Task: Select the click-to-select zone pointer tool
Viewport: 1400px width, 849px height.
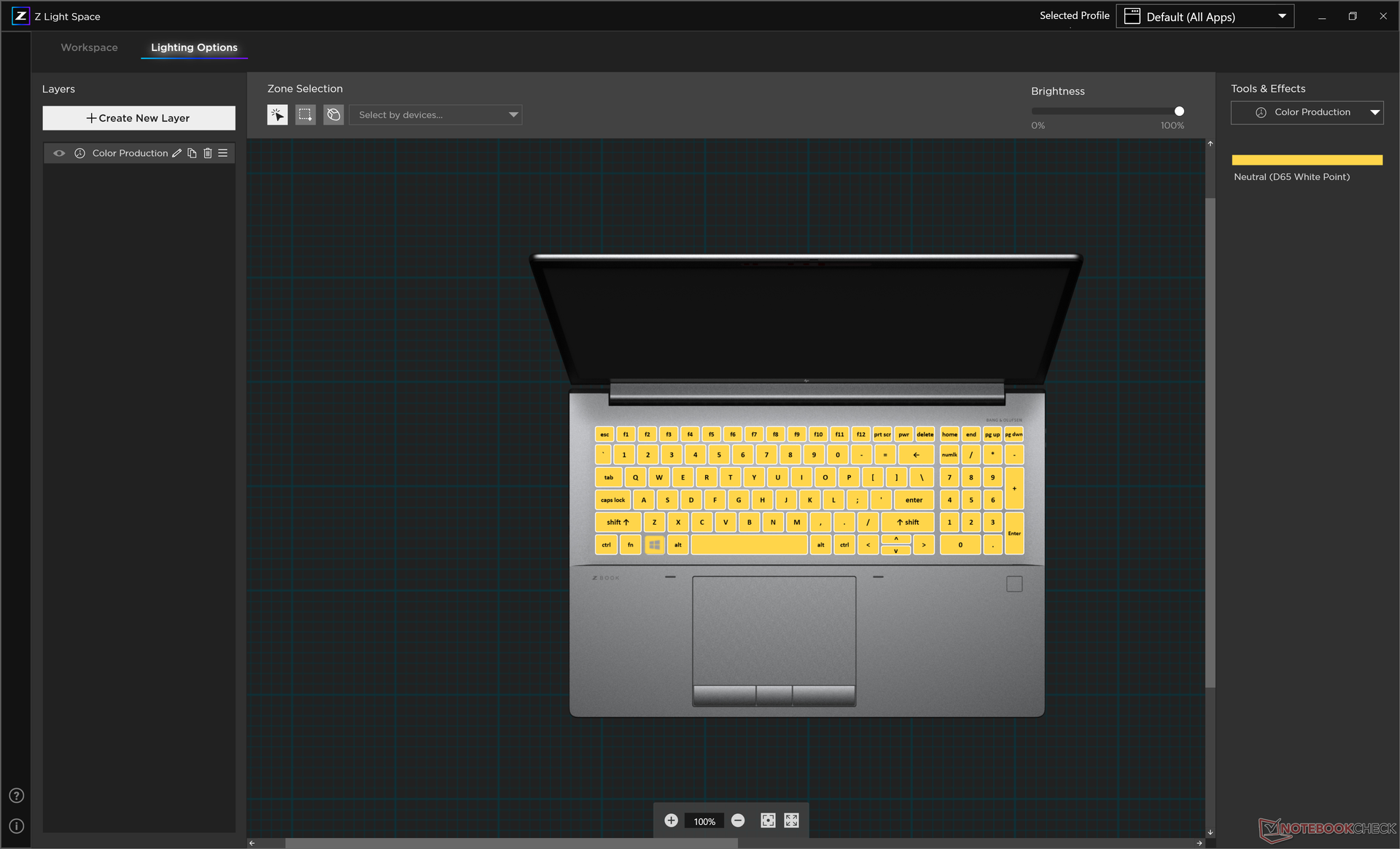Action: pyautogui.click(x=277, y=114)
